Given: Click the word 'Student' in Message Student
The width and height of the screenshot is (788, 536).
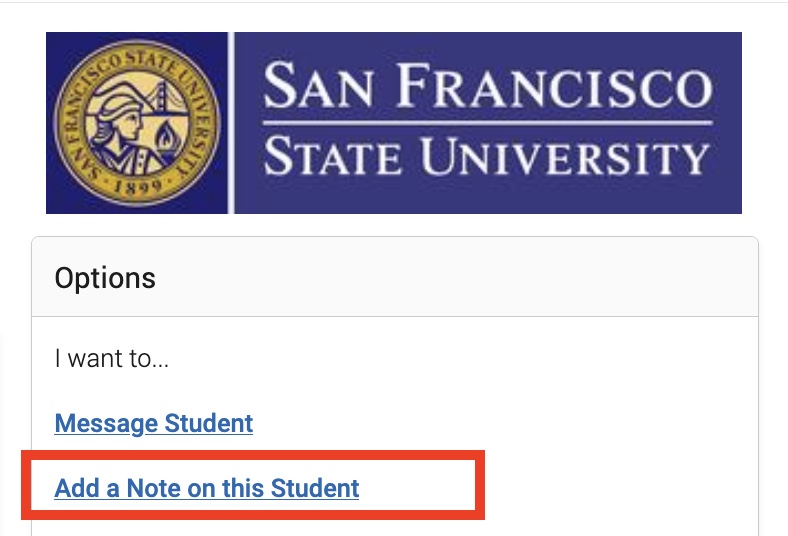Looking at the screenshot, I should (209, 423).
